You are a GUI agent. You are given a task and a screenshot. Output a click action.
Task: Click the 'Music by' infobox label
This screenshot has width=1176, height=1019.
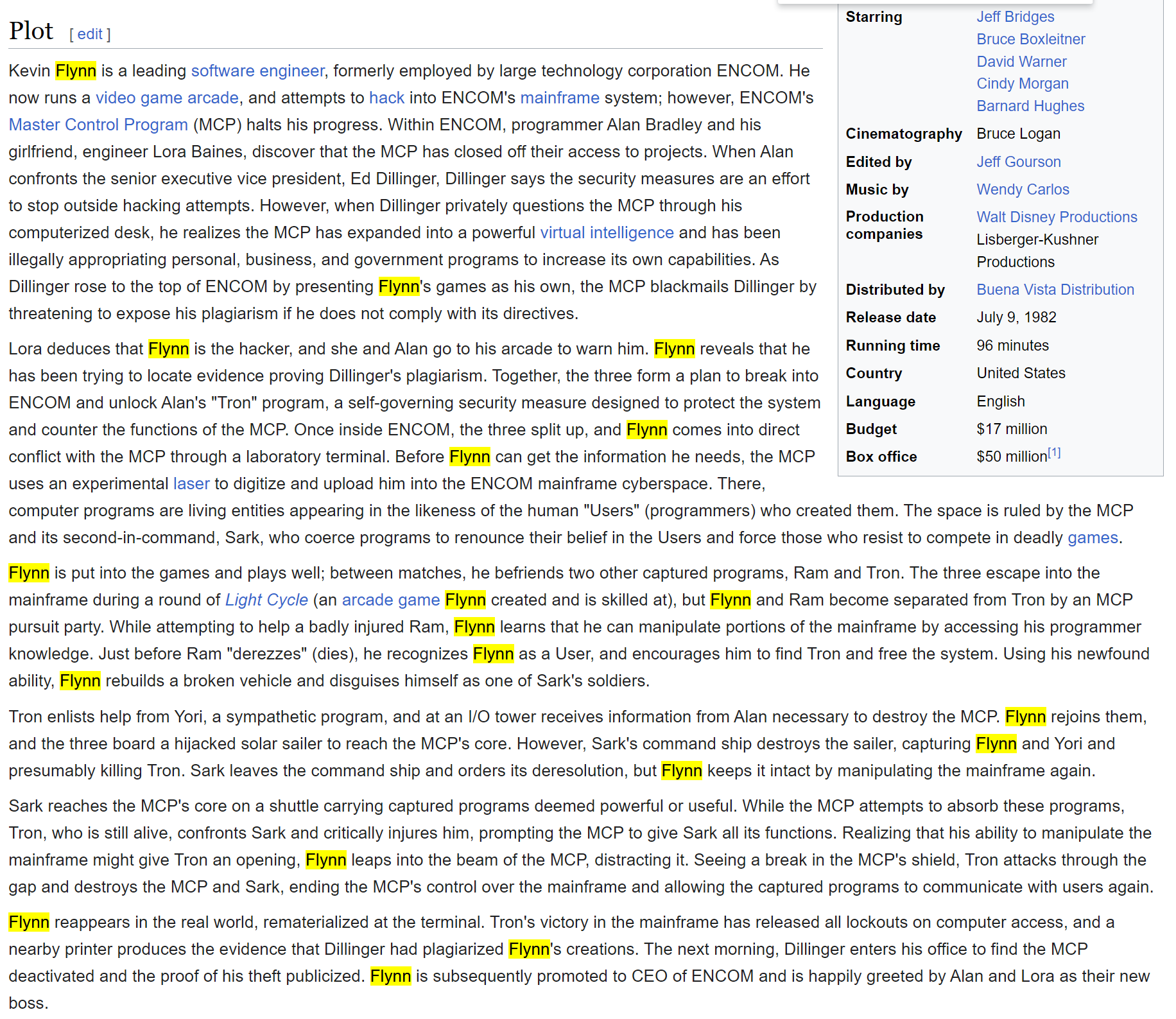pyautogui.click(x=877, y=189)
